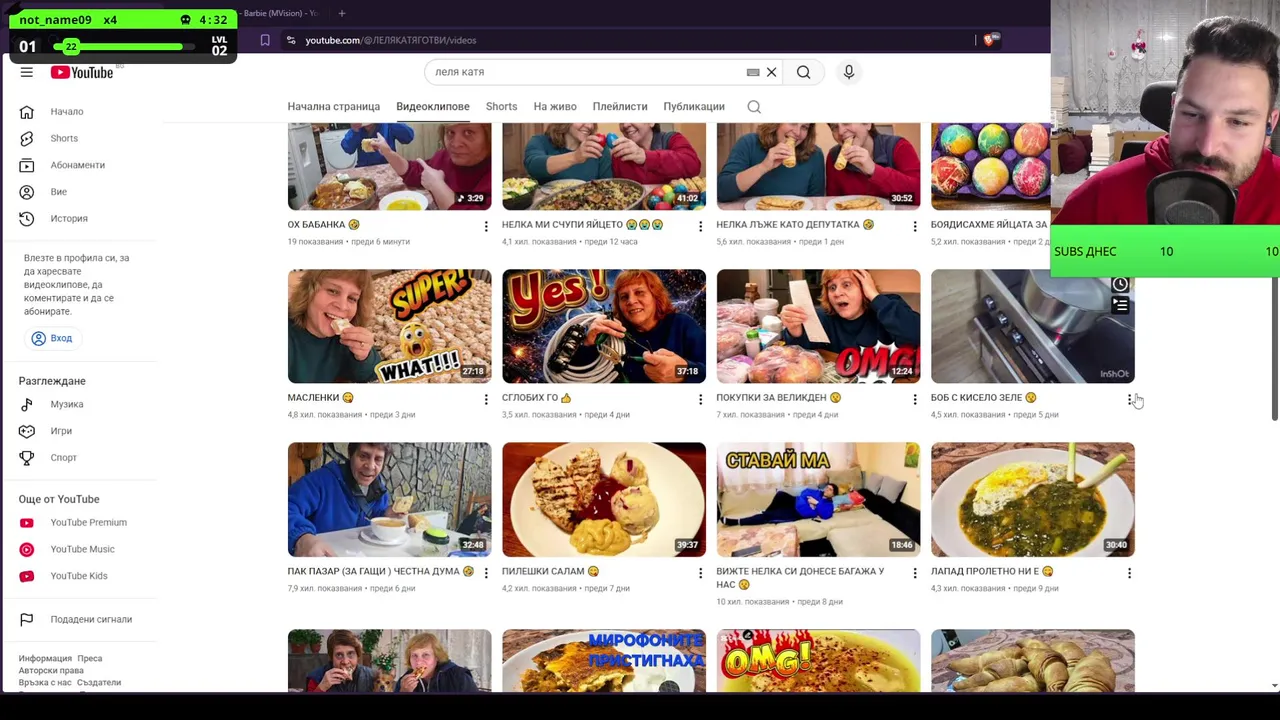Open the ОХ БАБАНКА video title
The image size is (1280, 720).
point(323,225)
